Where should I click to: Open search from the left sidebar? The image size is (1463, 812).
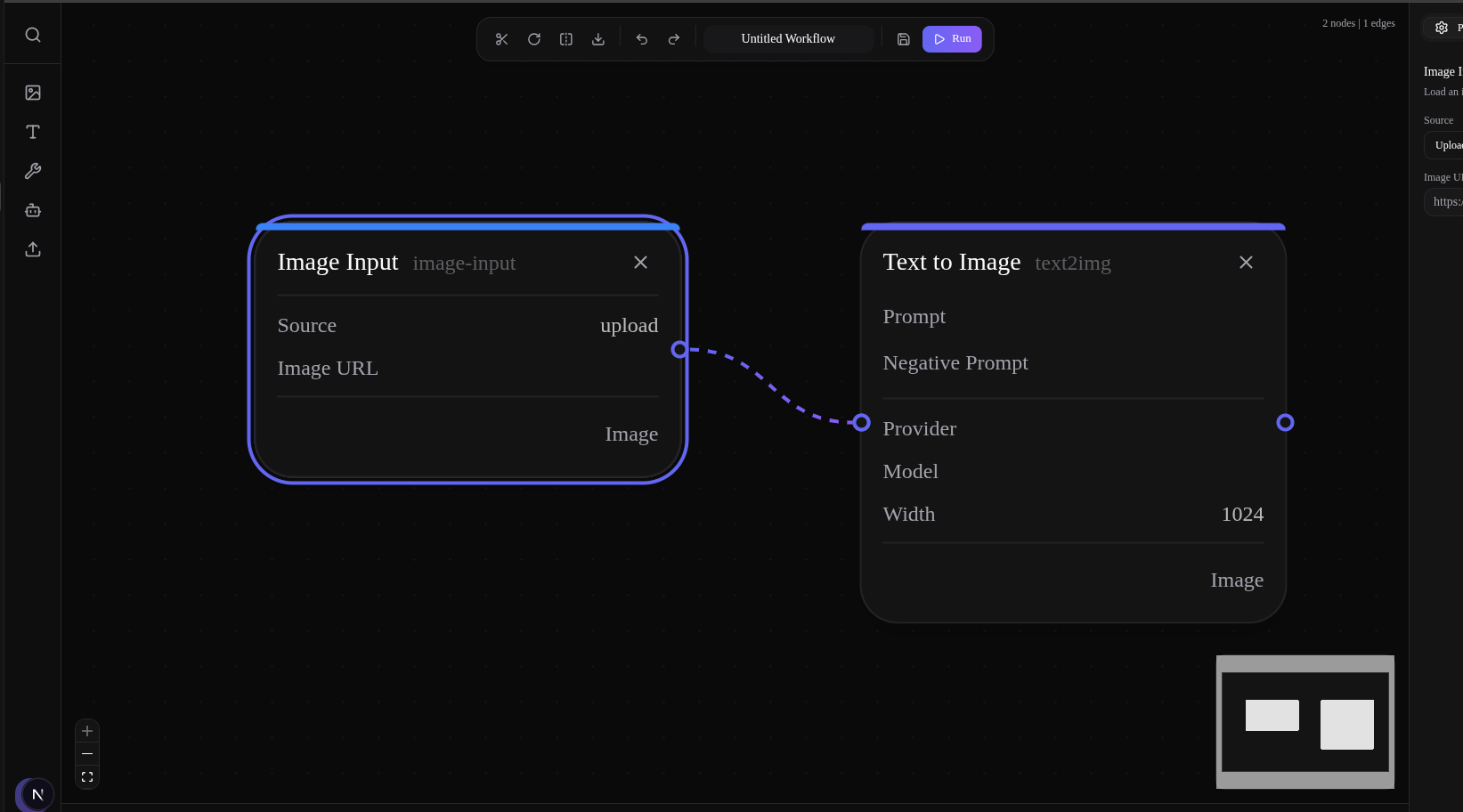point(33,35)
